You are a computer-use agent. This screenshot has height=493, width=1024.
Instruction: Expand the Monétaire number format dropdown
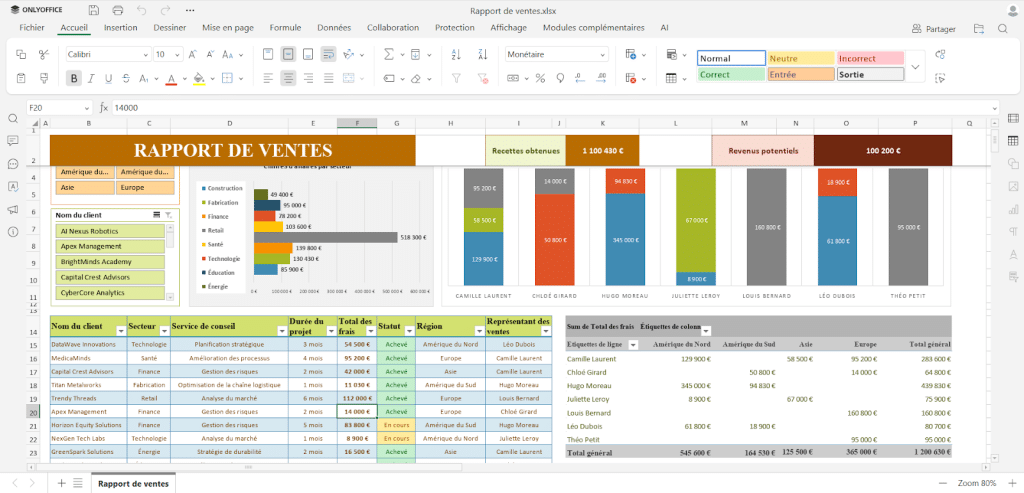tap(602, 54)
